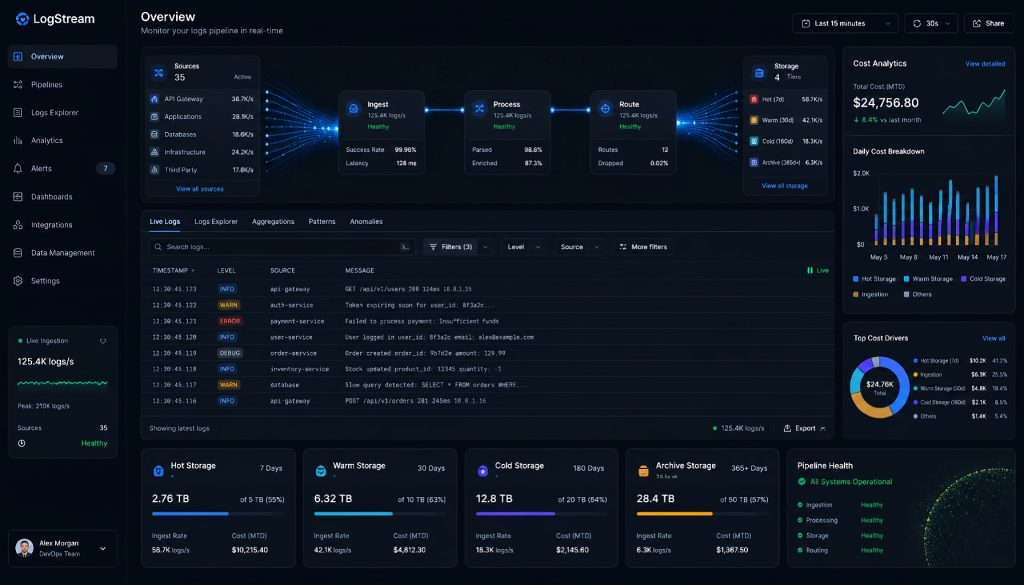The height and width of the screenshot is (585, 1024).
Task: Open the Export options dropdown
Action: pos(805,428)
